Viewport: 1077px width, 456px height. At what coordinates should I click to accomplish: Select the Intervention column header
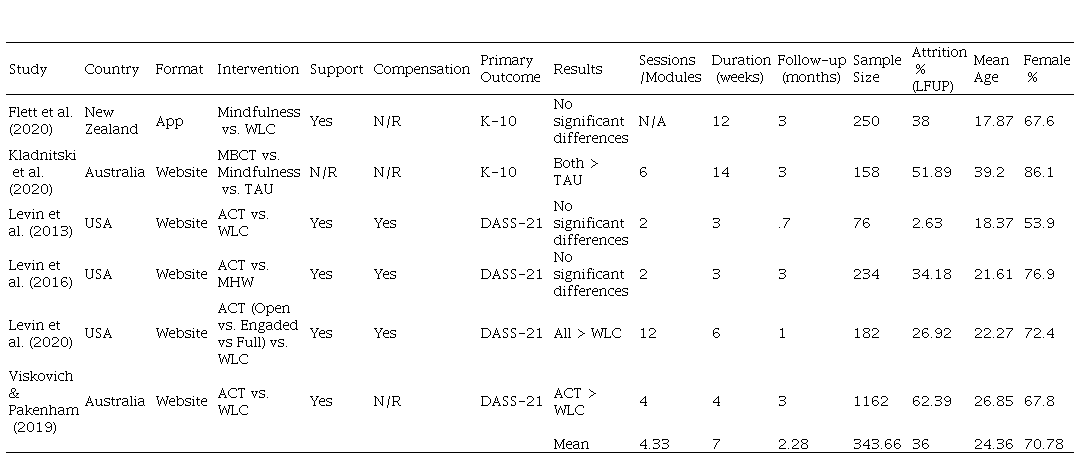258,70
